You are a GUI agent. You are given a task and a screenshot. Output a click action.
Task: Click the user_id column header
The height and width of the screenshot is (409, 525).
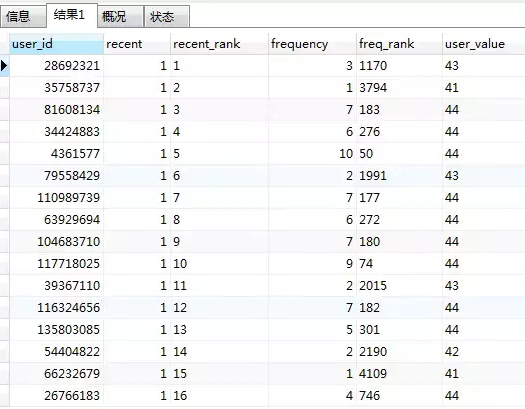point(56,44)
